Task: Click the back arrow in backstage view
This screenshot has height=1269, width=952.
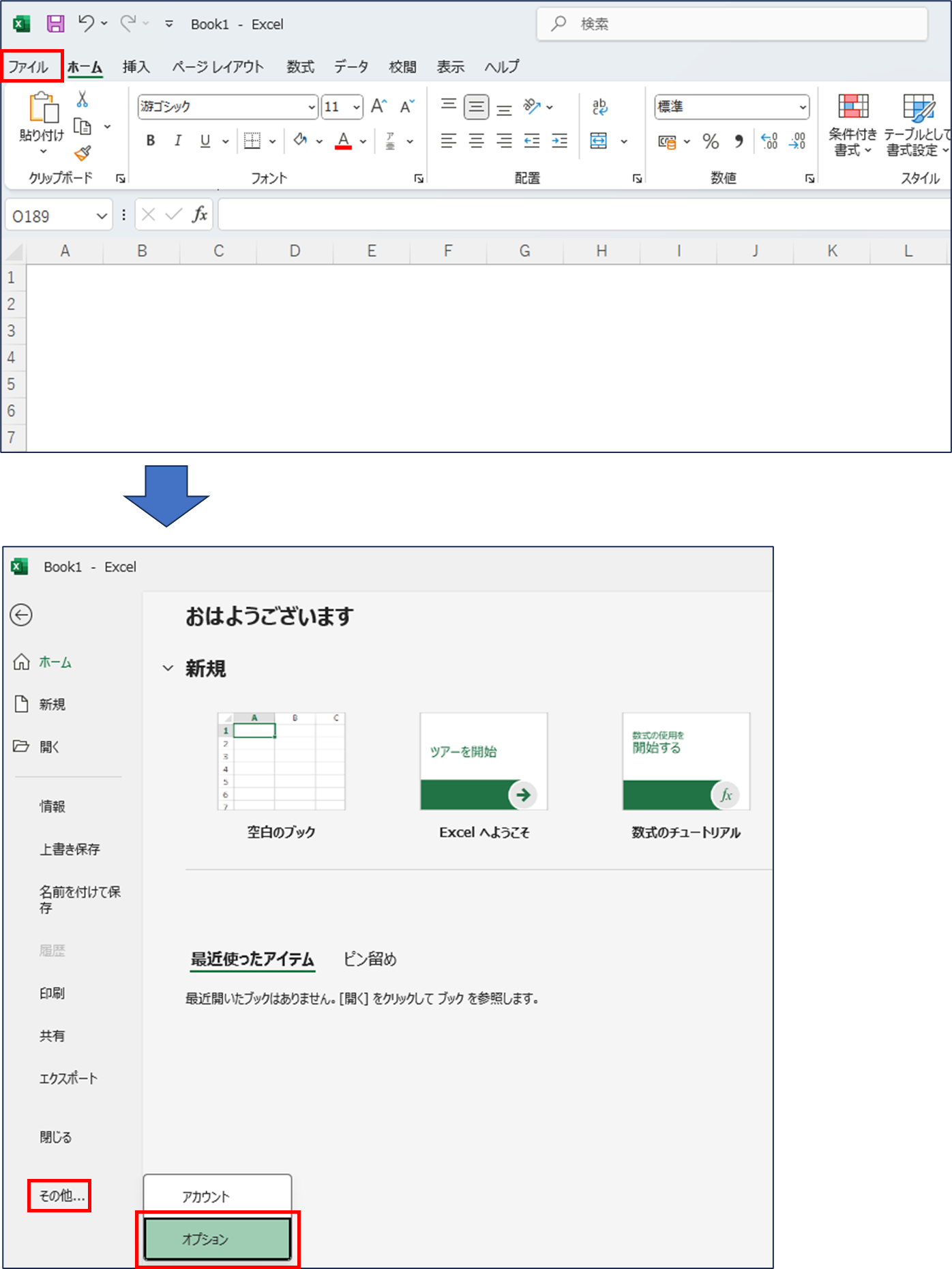Action: coord(21,615)
